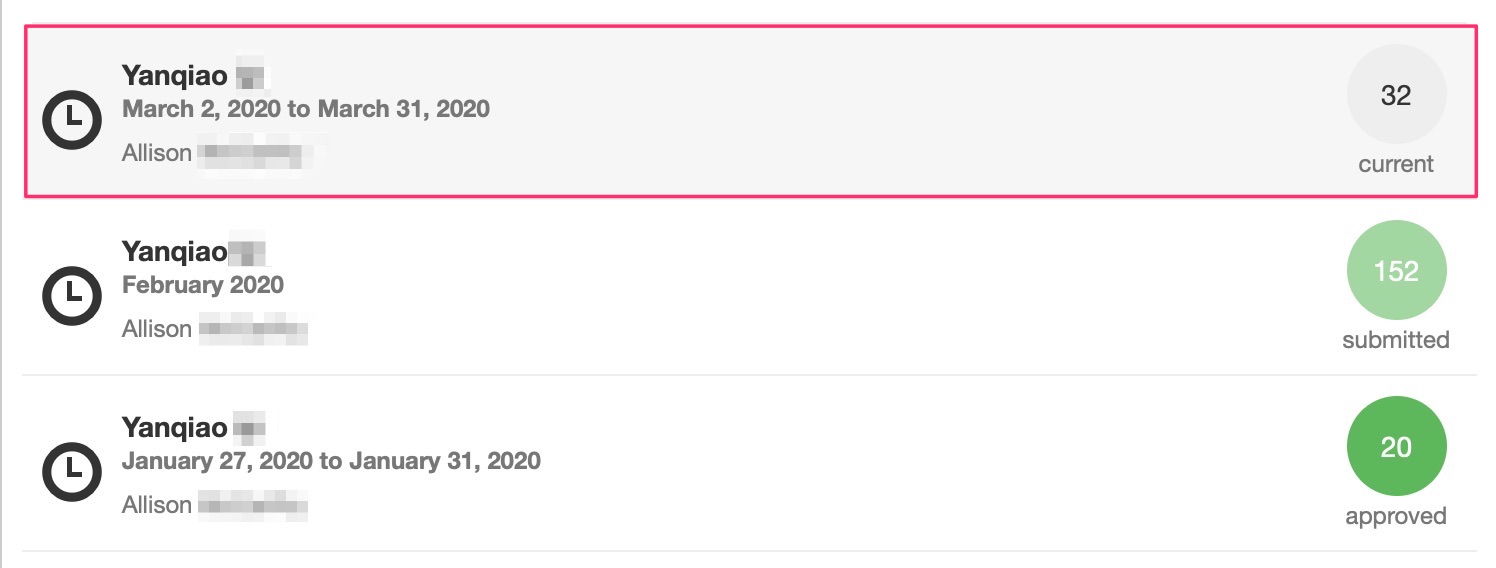Open the January 27 to 31 timesheet row

(x=750, y=463)
